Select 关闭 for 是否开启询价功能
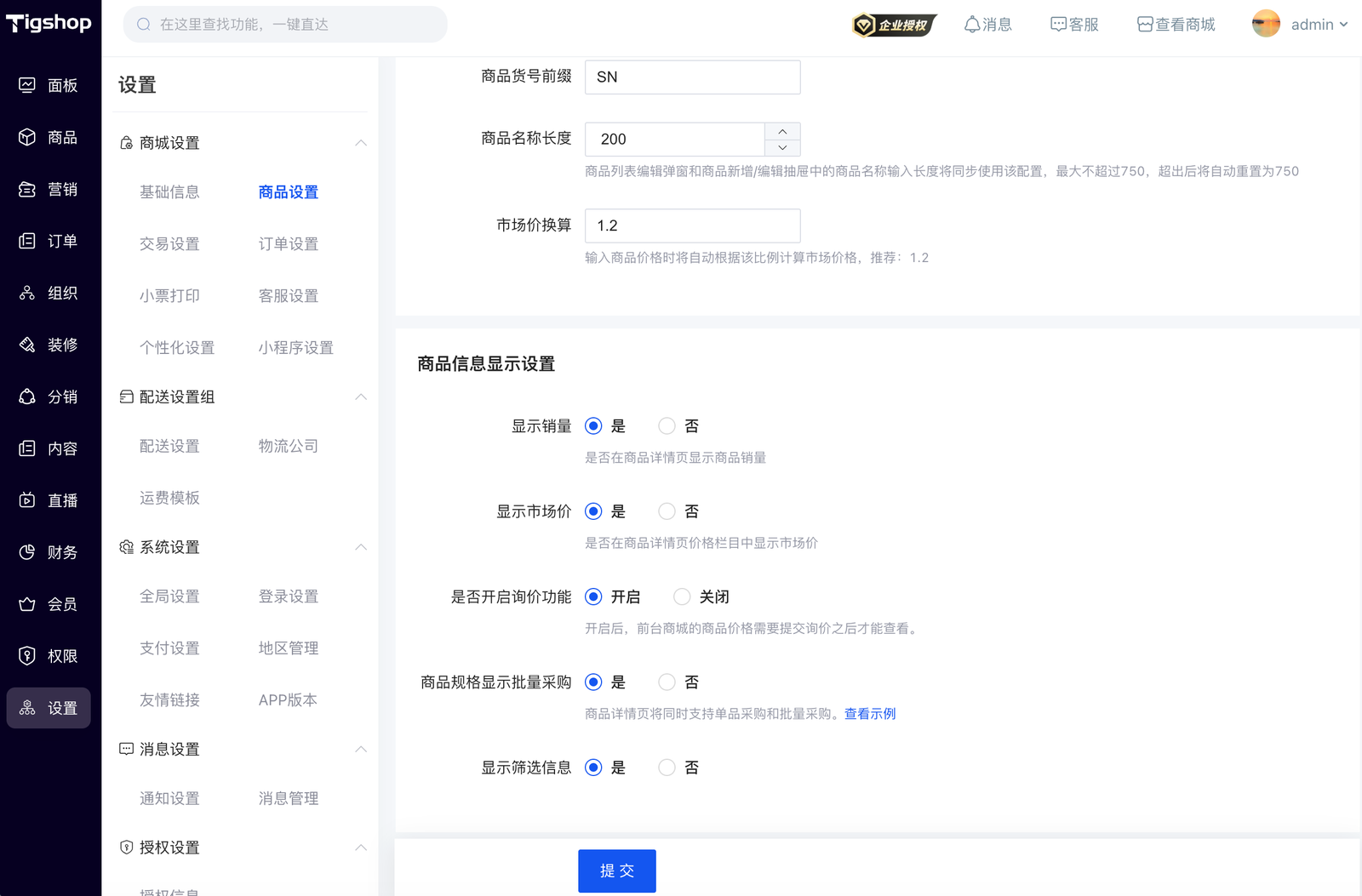The image size is (1362, 896). coord(682,597)
